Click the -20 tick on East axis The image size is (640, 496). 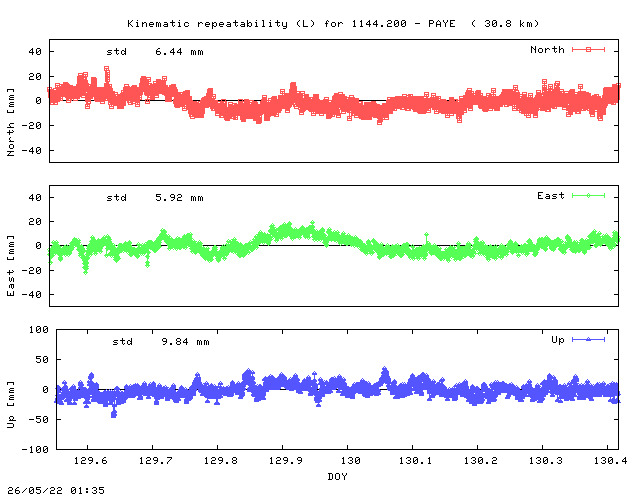pos(31,270)
